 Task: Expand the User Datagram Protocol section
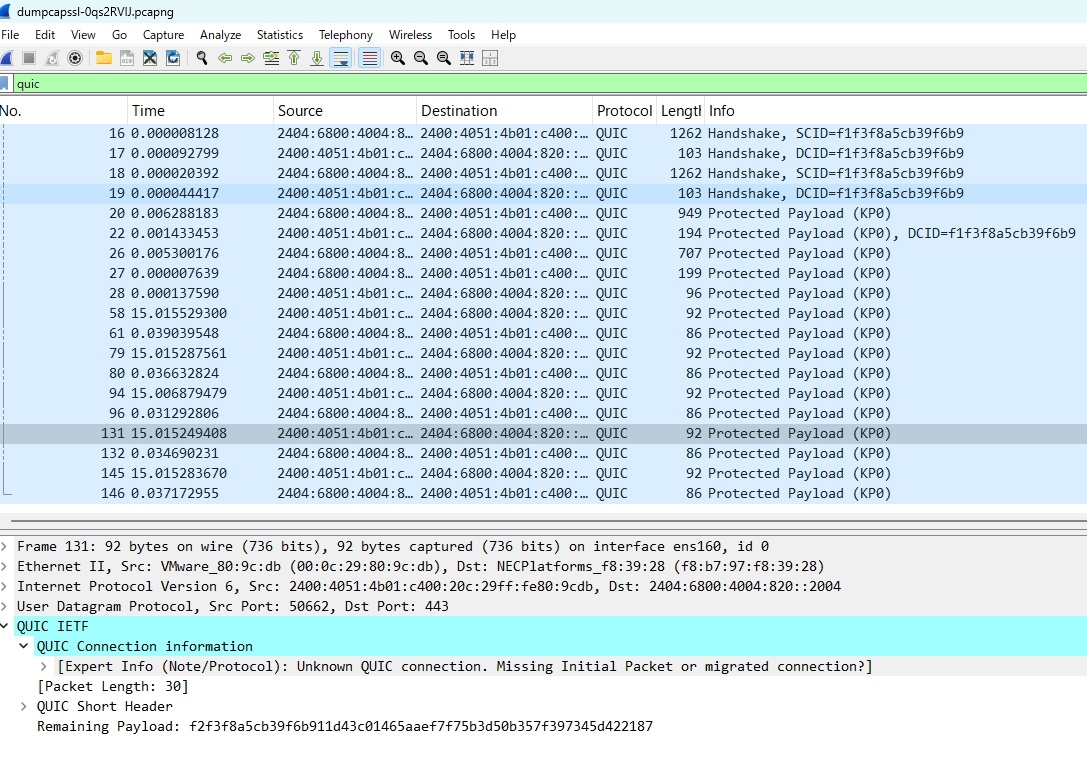pos(5,607)
